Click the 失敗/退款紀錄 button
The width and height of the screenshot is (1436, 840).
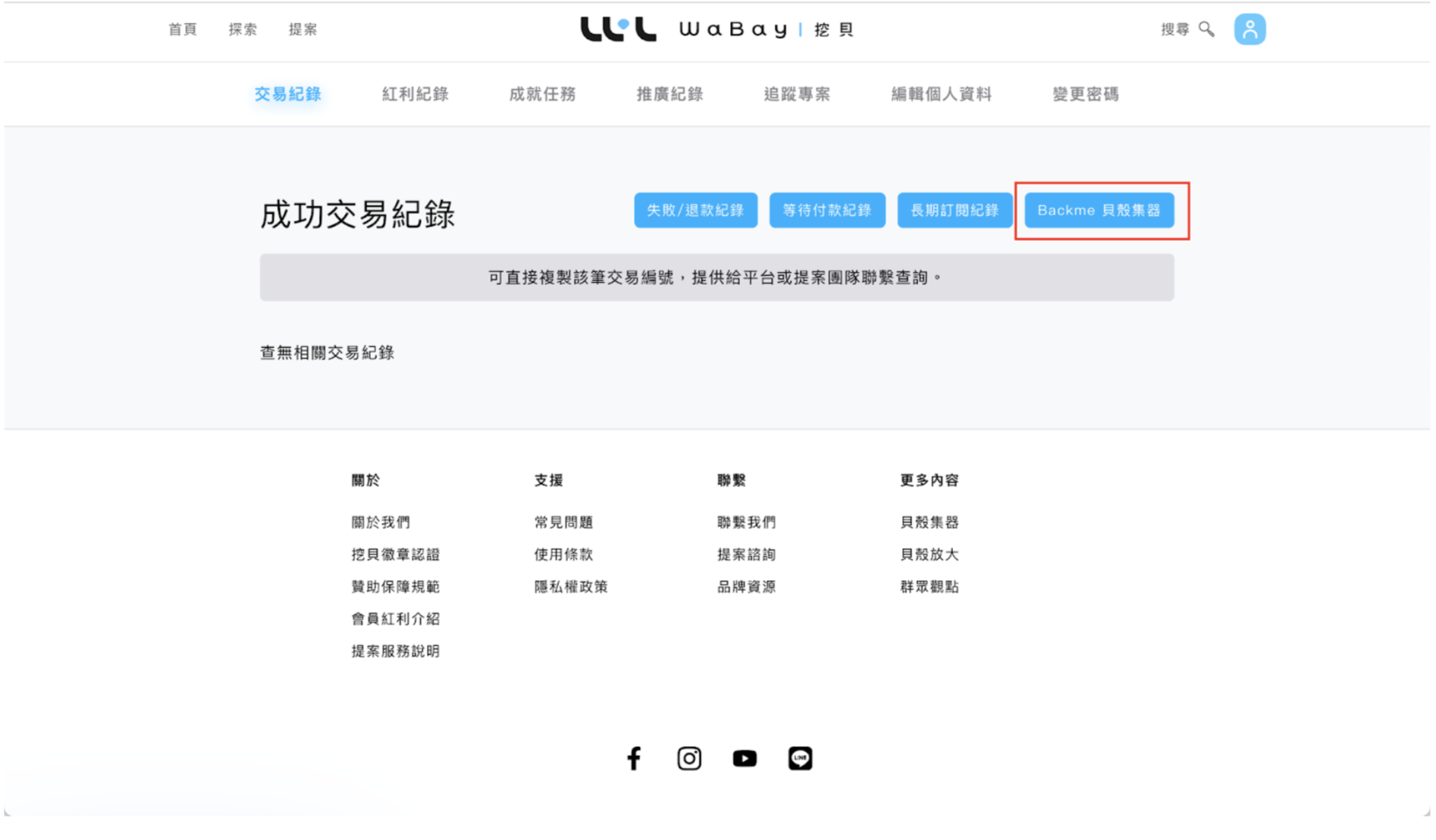pos(695,211)
